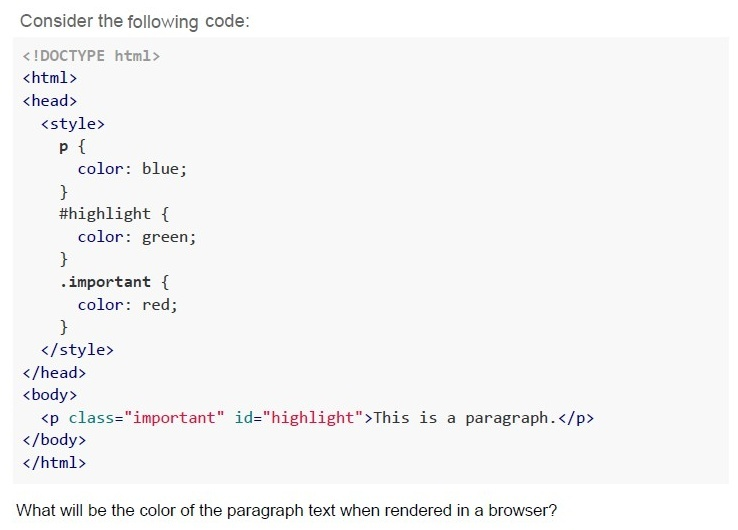
Task: Click the class="important" attribute
Action: (146, 418)
